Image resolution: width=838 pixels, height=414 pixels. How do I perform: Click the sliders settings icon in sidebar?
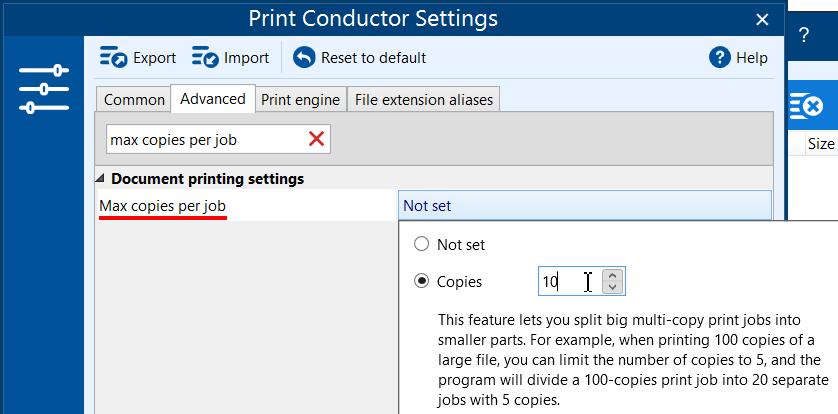44,89
